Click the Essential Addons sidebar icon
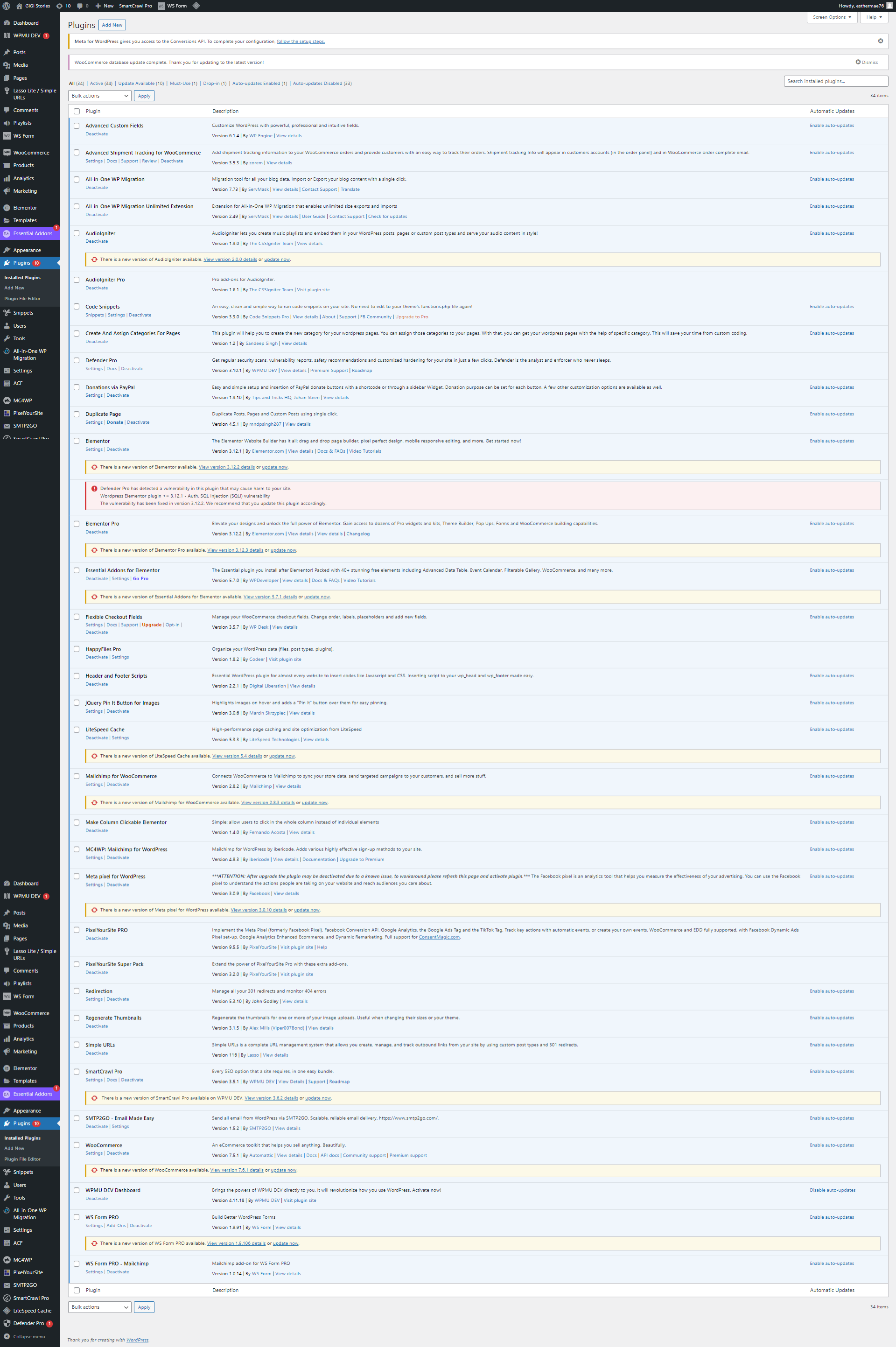The width and height of the screenshot is (896, 1348). click(x=7, y=233)
